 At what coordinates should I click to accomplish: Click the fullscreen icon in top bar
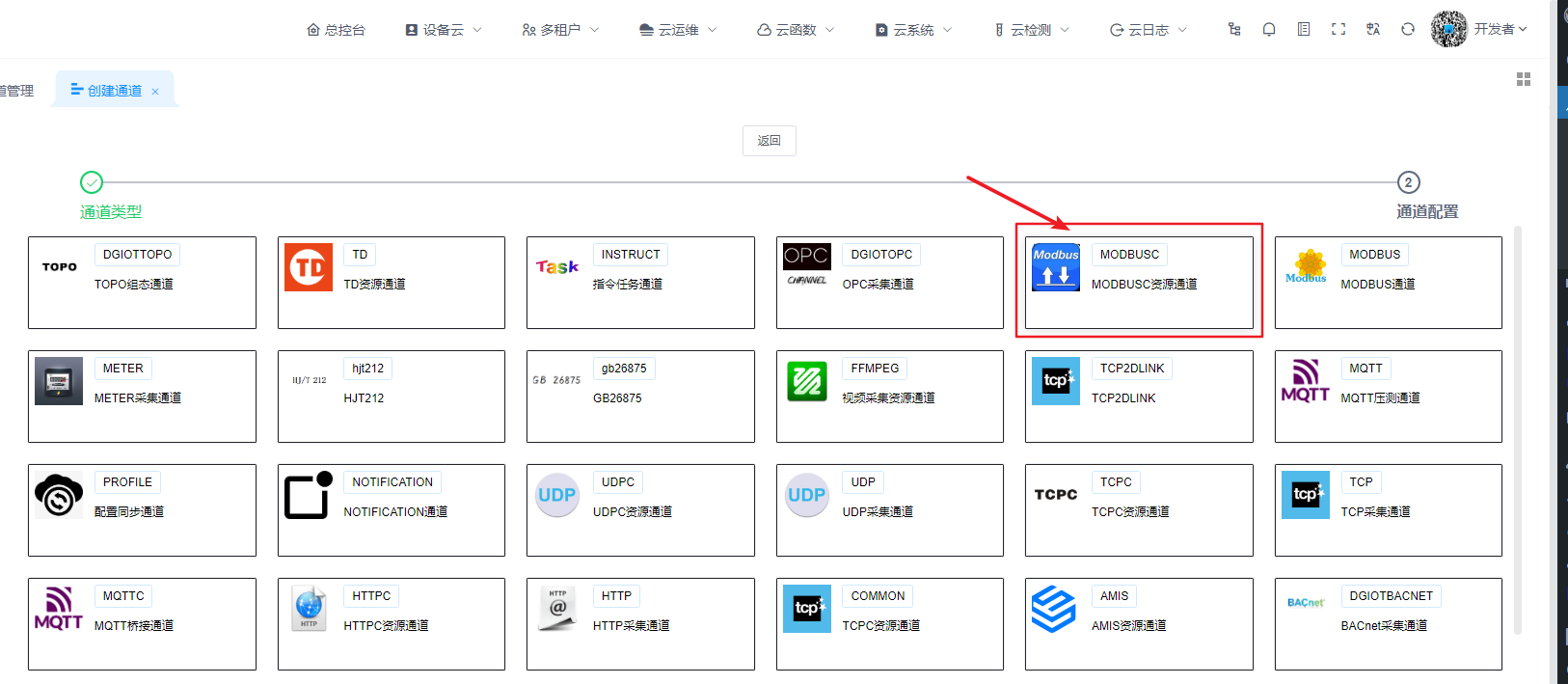(x=1338, y=30)
